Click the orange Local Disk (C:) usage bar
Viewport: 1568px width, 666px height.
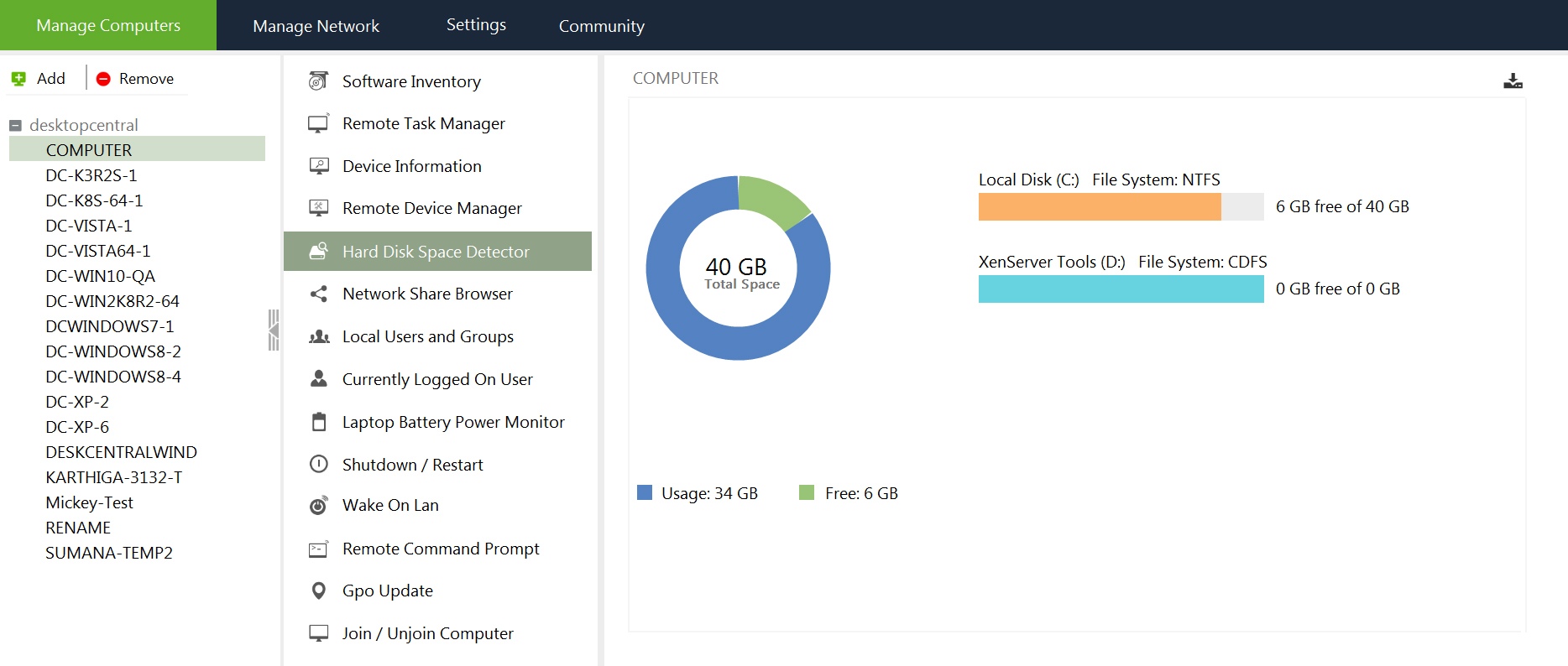[1100, 206]
